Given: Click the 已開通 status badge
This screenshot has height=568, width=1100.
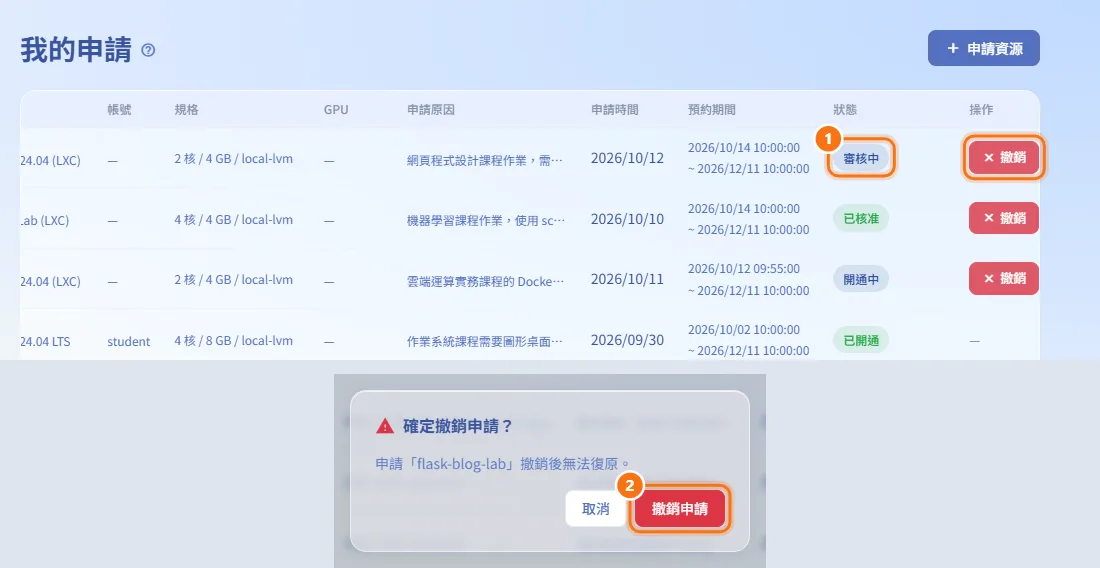Looking at the screenshot, I should coord(861,340).
